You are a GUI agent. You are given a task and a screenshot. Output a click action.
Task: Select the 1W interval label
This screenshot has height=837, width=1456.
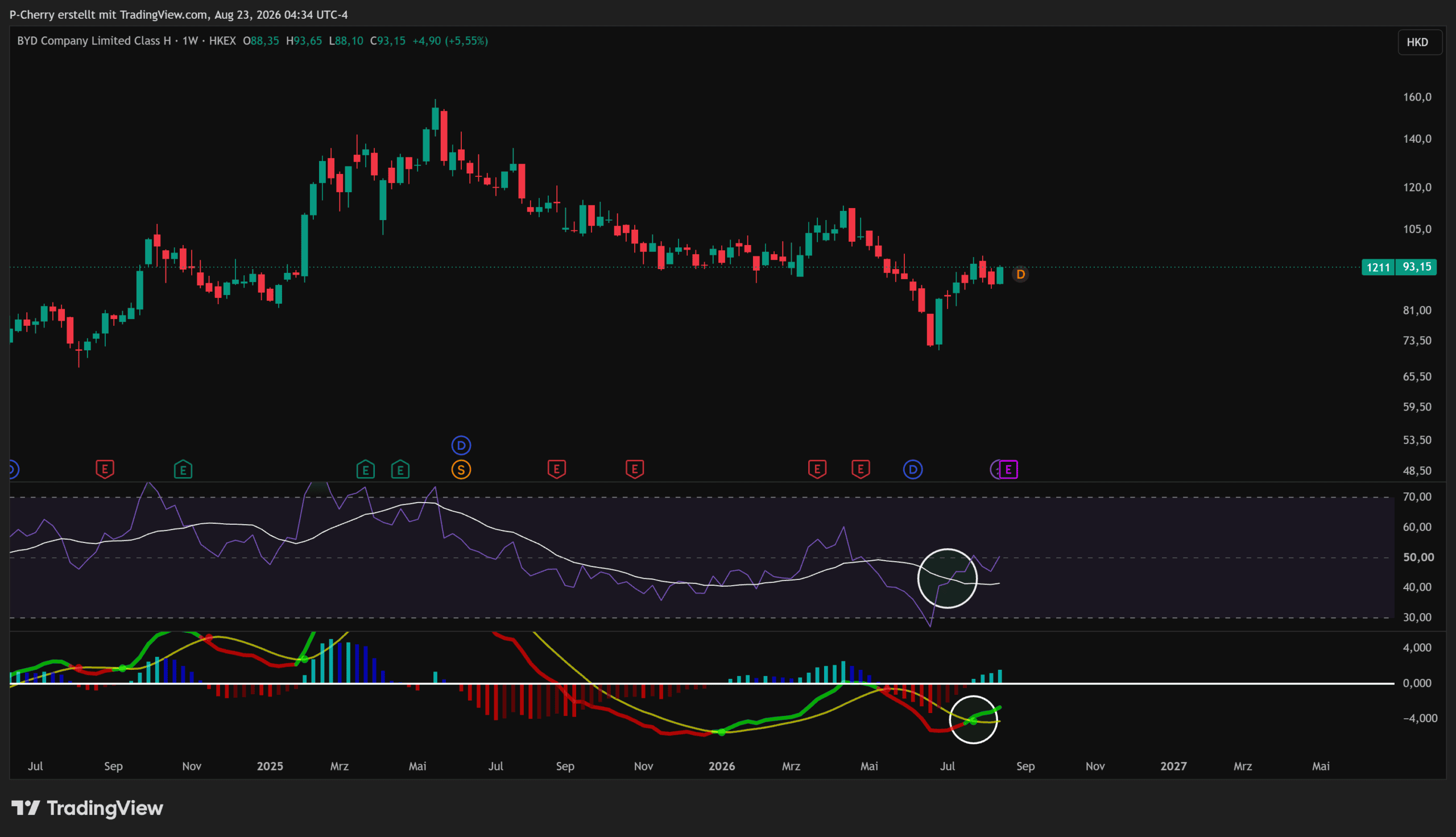pyautogui.click(x=191, y=41)
